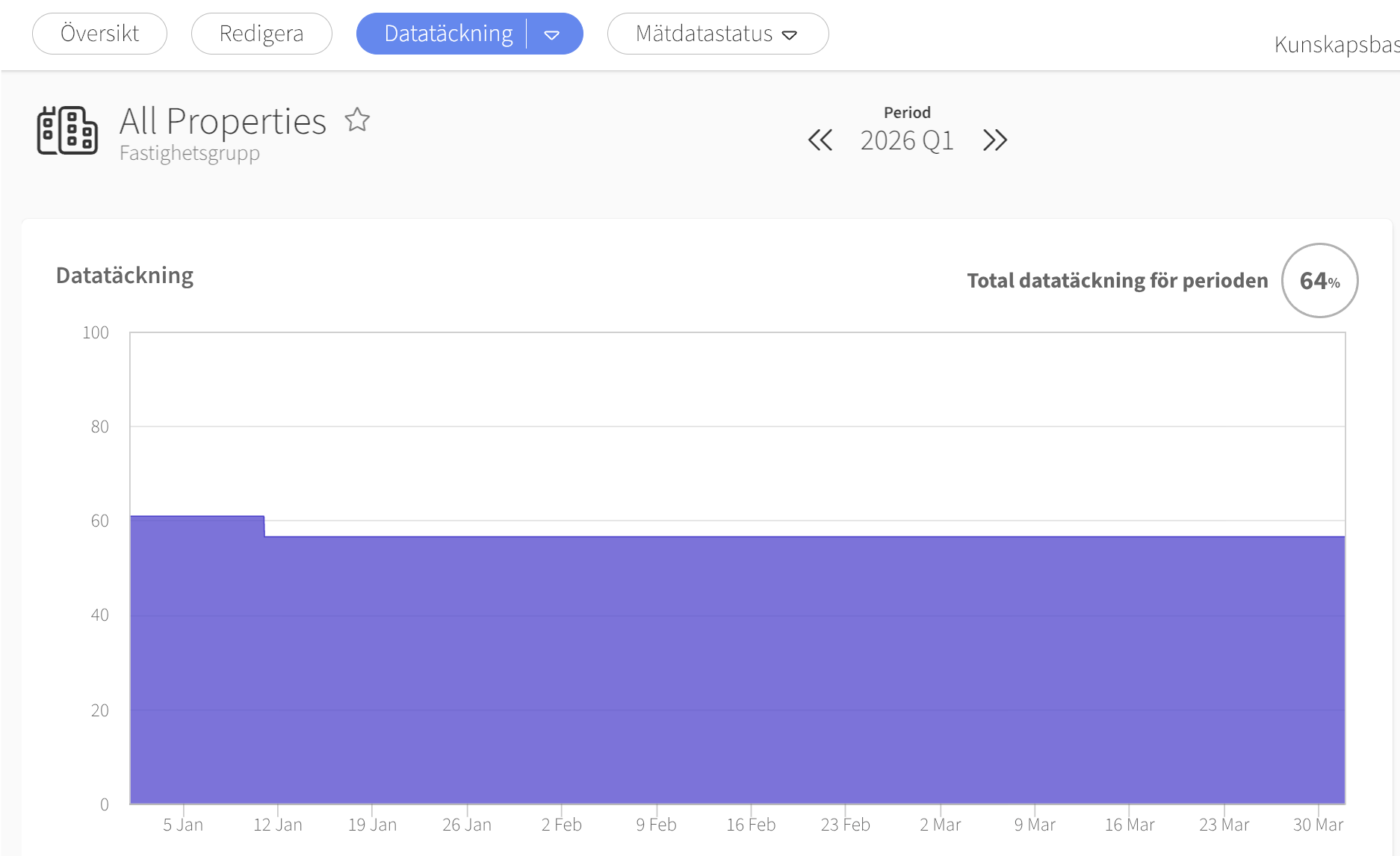Screen dimensions: 1400x856
Task: Click the property group buildings icon
Action: coord(67,131)
